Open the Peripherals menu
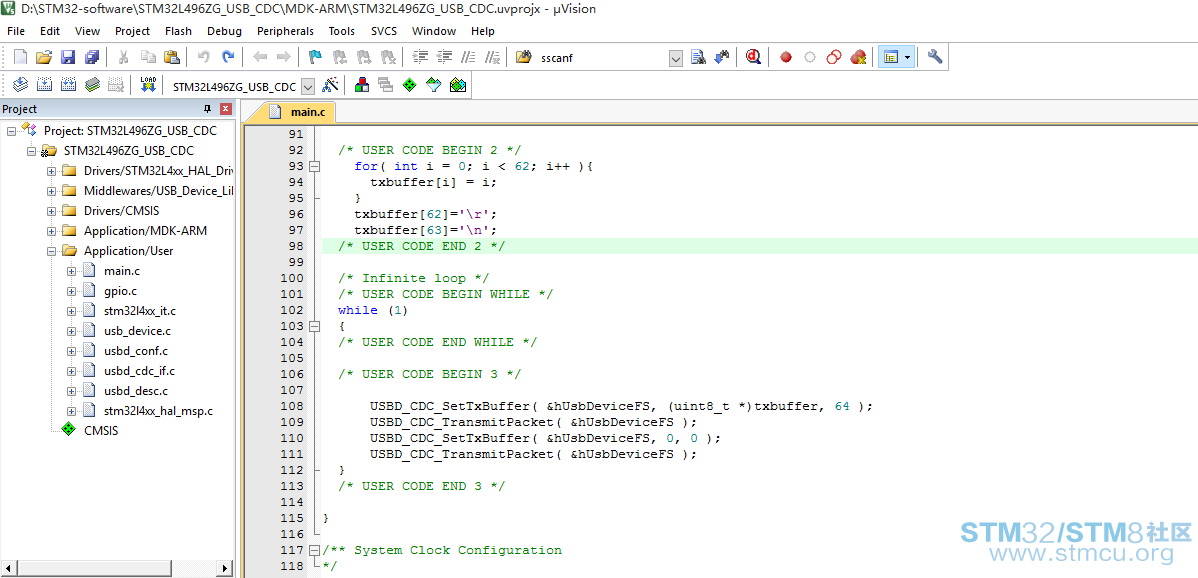The height and width of the screenshot is (578, 1198). (285, 31)
